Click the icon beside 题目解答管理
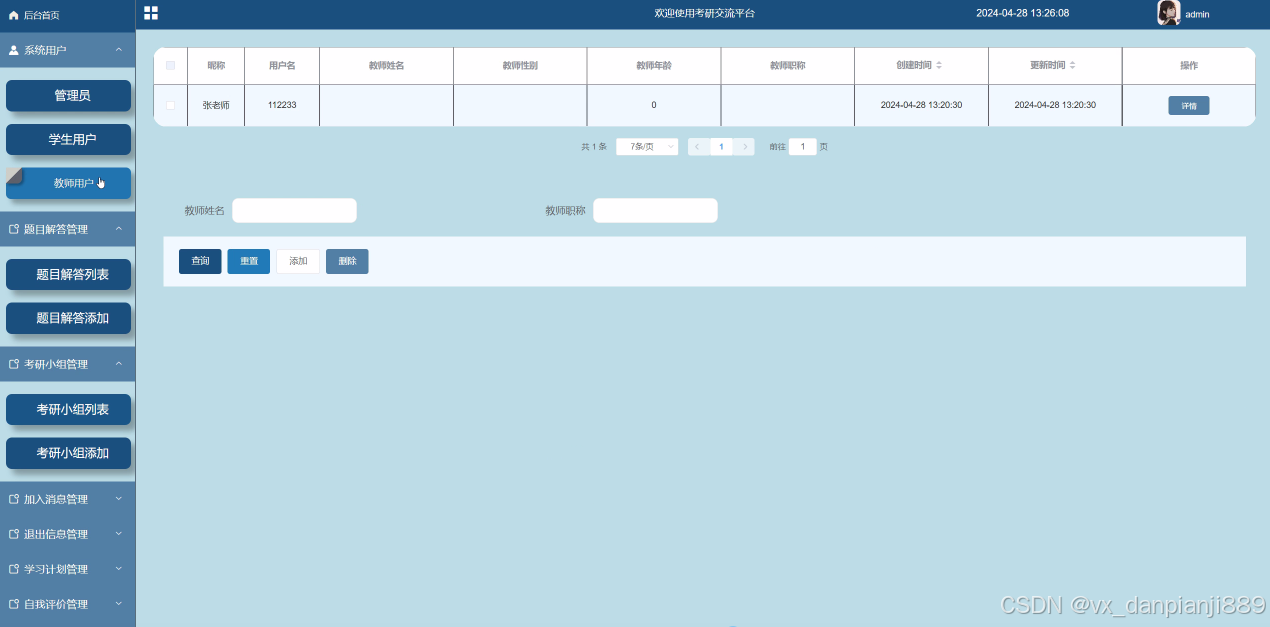This screenshot has width=1270, height=627. (14, 229)
